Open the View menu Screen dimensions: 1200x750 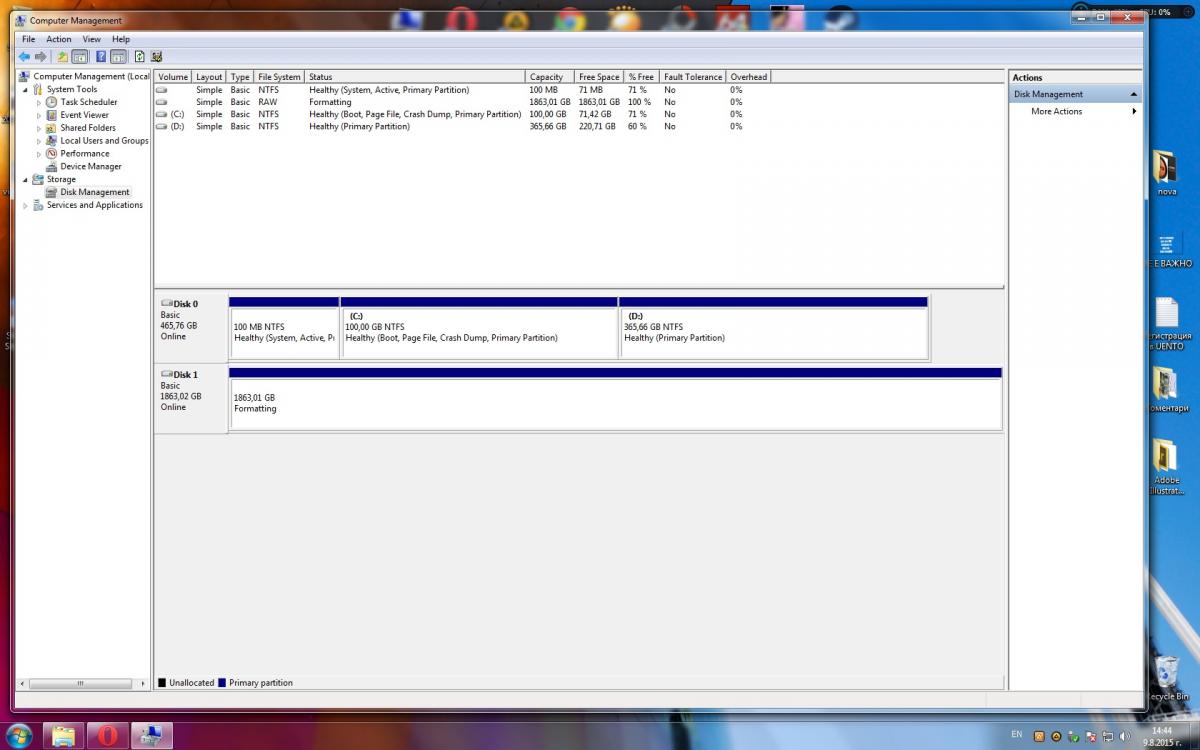[x=91, y=39]
